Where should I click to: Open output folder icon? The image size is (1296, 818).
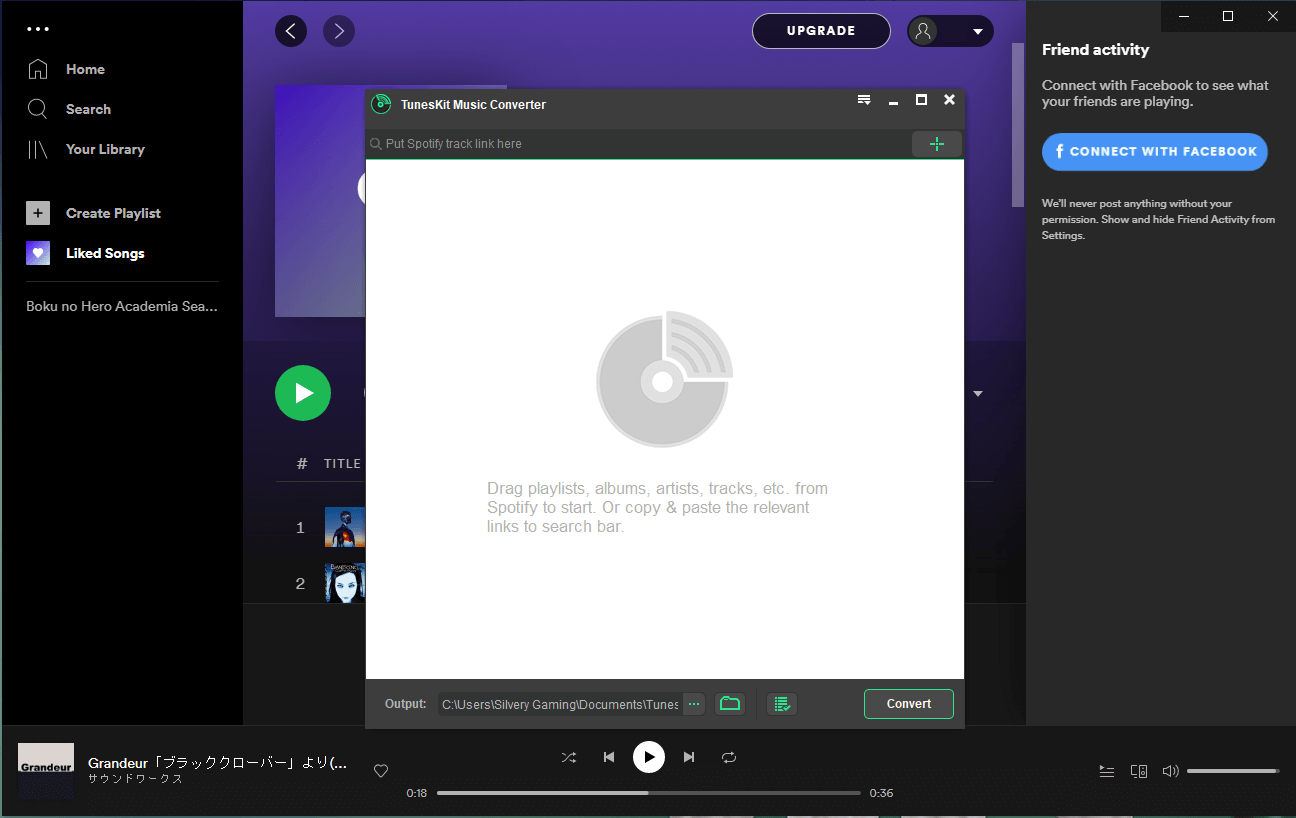click(x=730, y=704)
